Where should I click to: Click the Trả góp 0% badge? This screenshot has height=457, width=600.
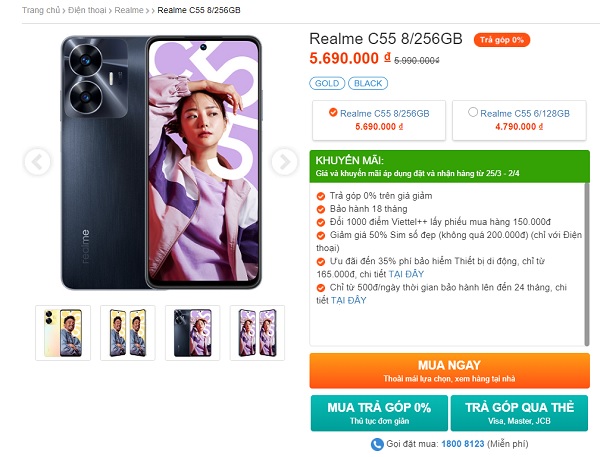[502, 40]
